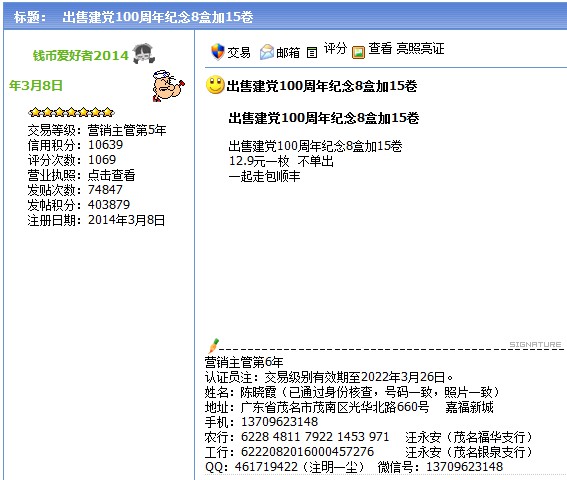Click the title bar text 出售建党100周年纪念8盒加15卷
Image resolution: width=567 pixels, height=480 pixels.
pos(158,17)
